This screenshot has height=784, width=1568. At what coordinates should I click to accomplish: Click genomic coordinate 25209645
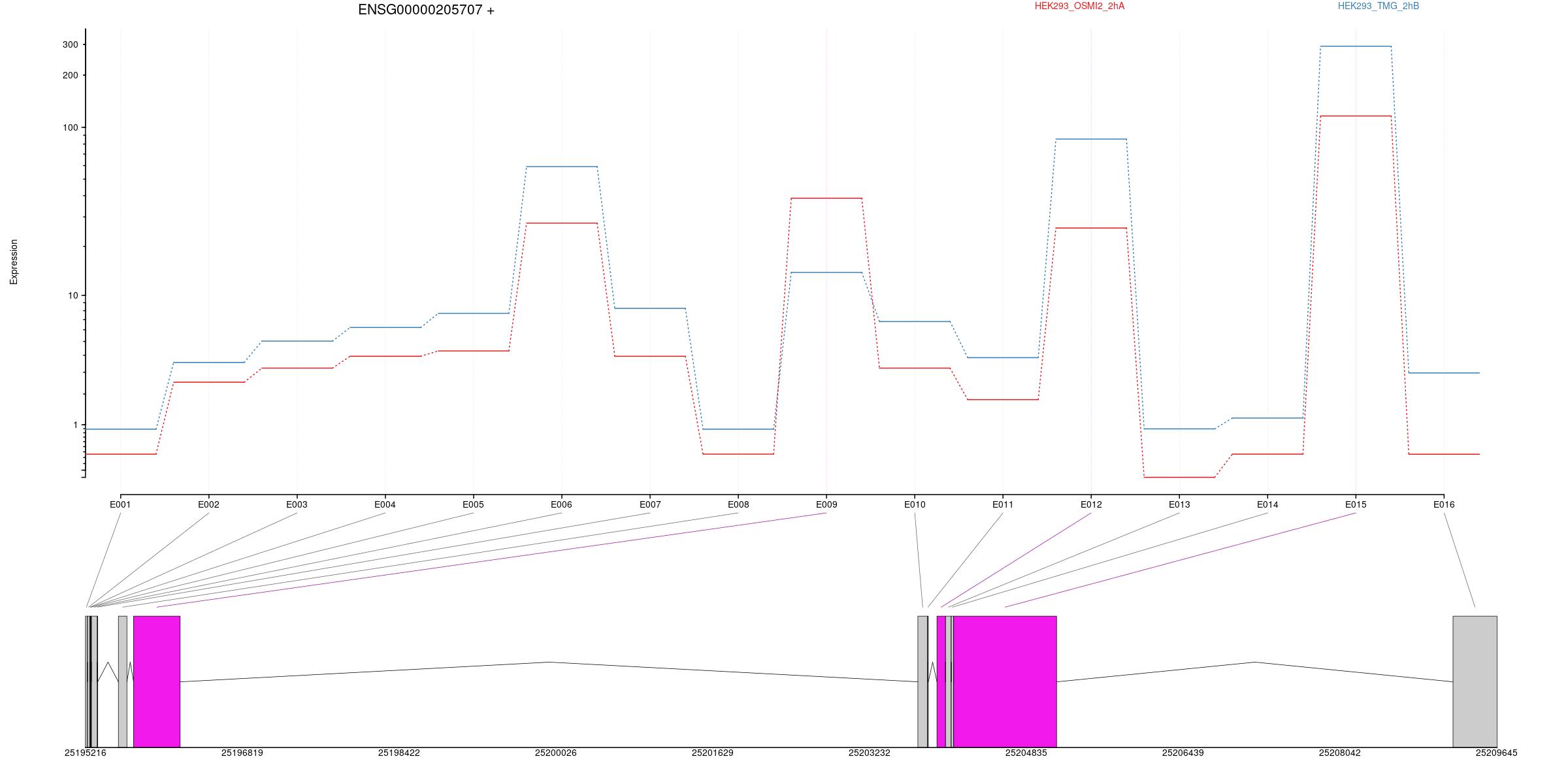[1496, 753]
